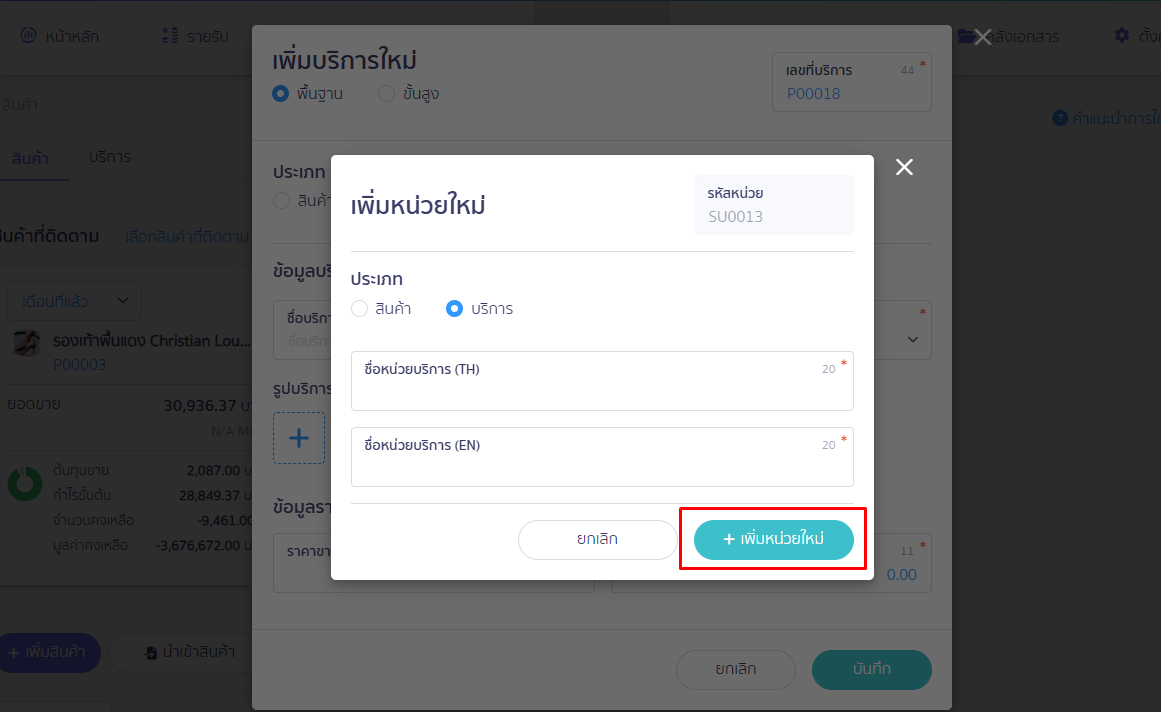Open the dropdown chevron beside service name field
The width and height of the screenshot is (1161, 712).
911,340
